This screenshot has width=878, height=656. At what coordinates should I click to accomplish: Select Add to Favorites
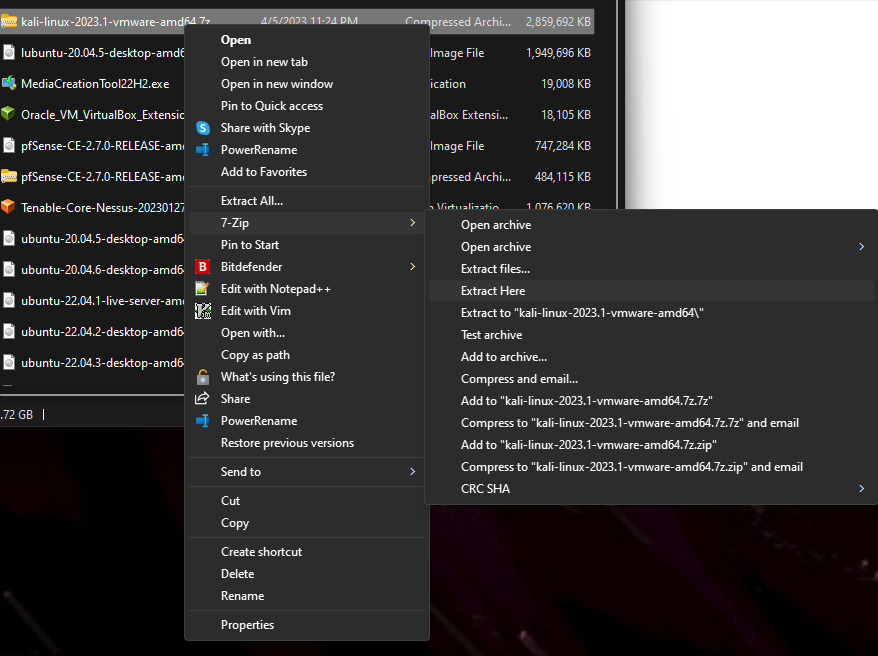(x=264, y=172)
